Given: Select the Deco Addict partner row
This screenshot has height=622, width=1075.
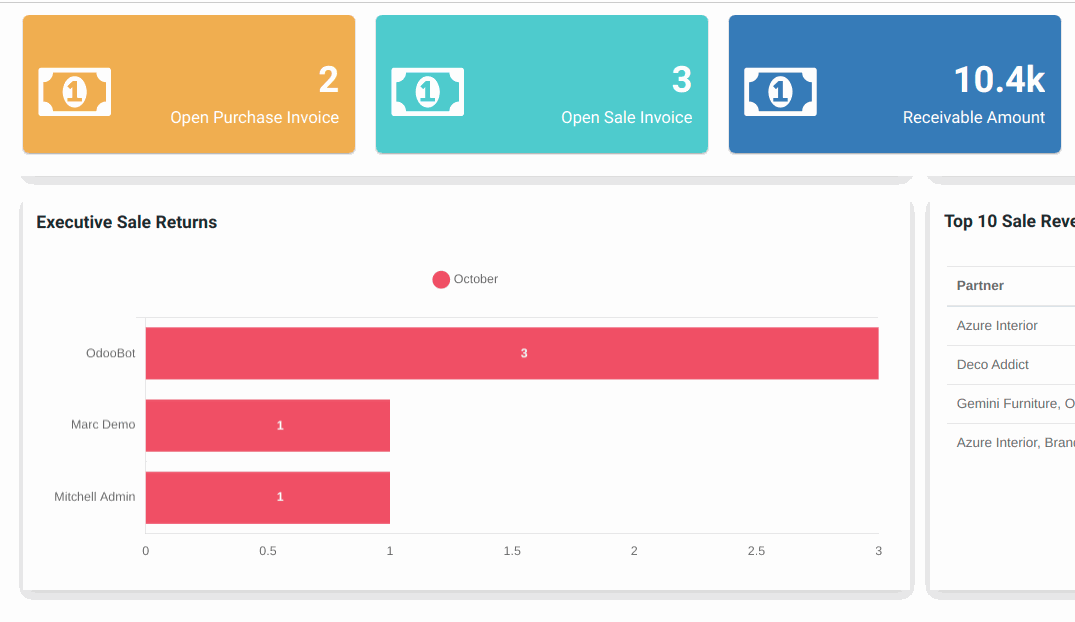Looking at the screenshot, I should pos(993,365).
